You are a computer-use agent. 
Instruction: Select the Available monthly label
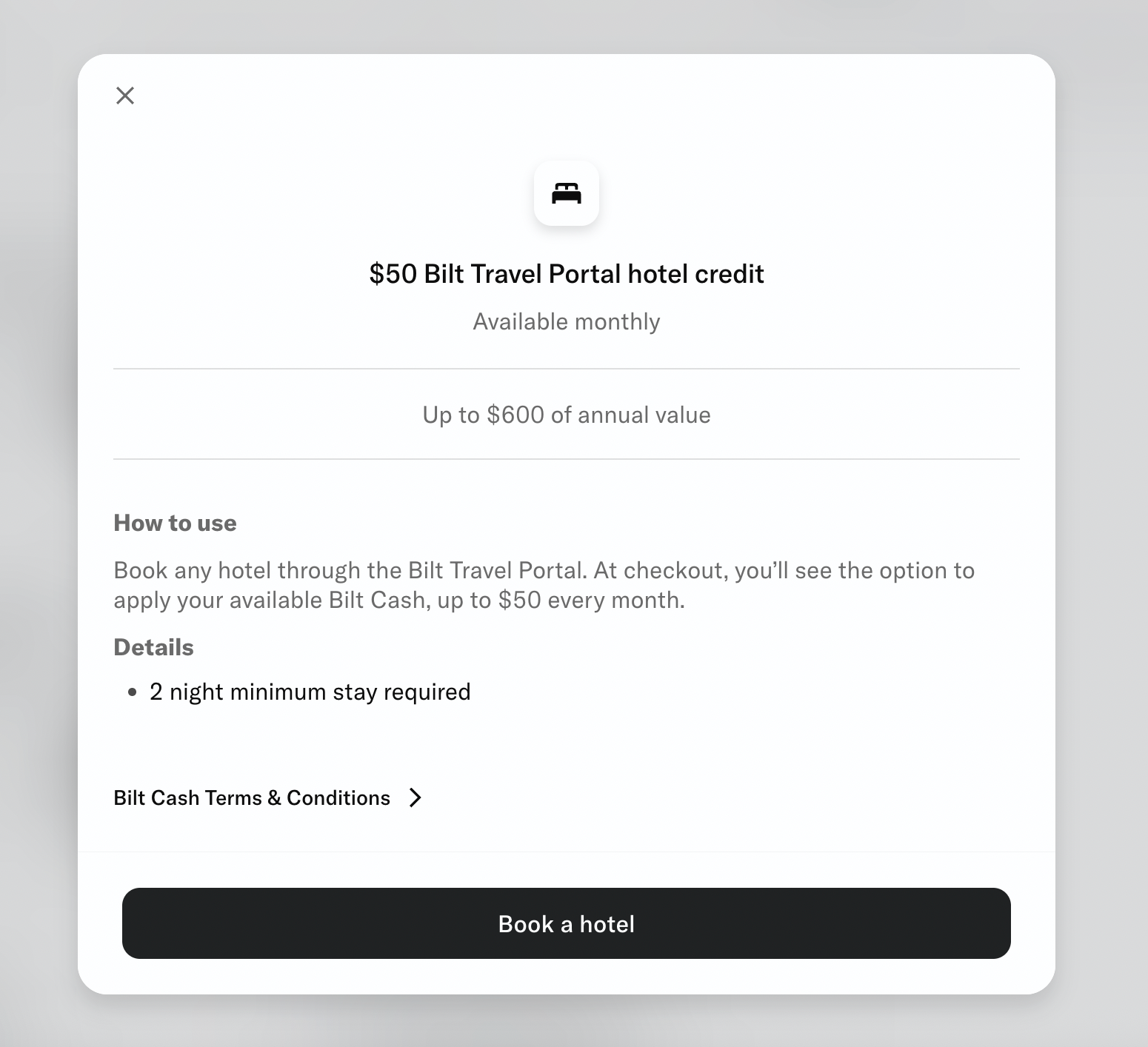point(567,321)
